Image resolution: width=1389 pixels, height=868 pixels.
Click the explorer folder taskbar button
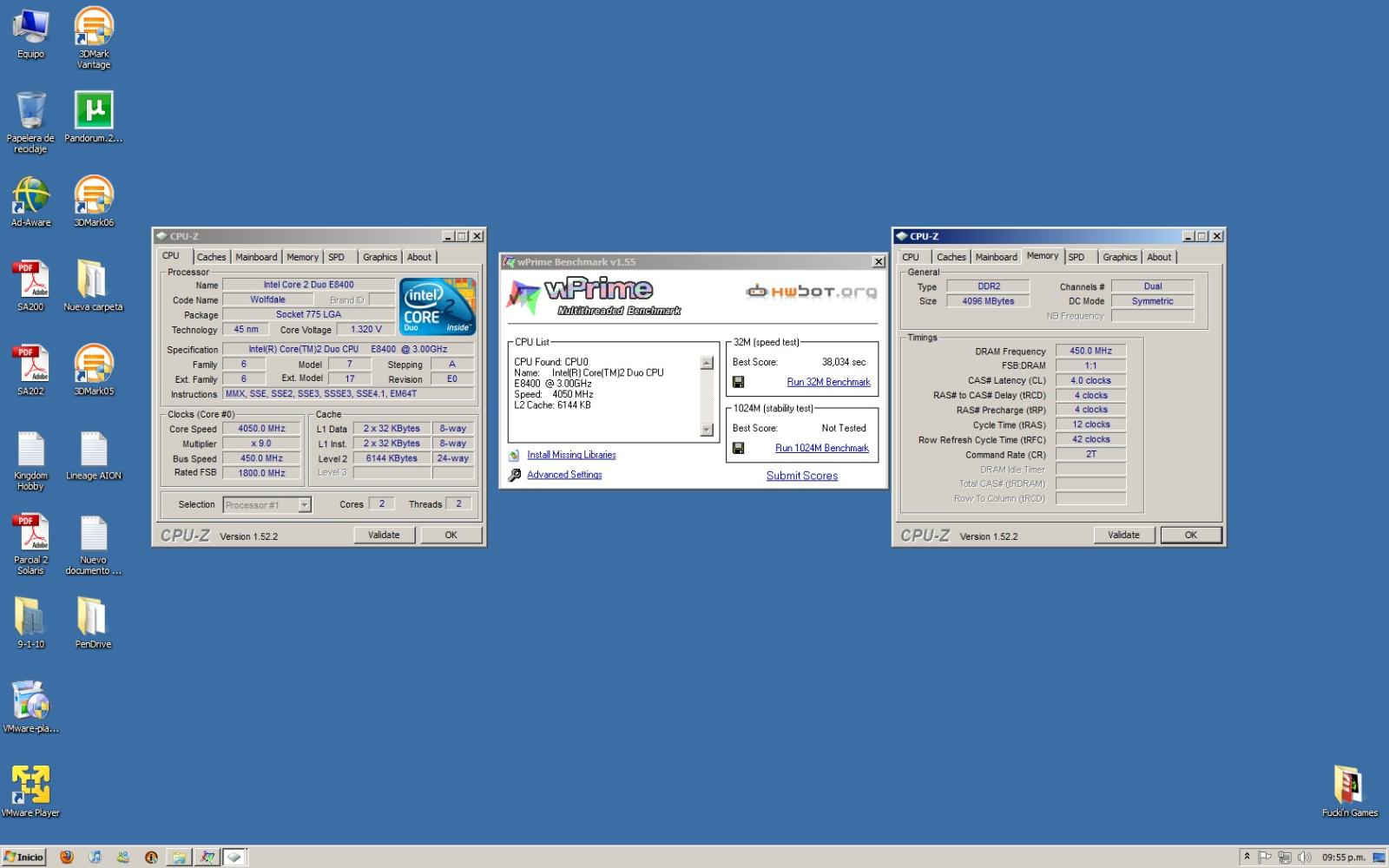point(179,857)
